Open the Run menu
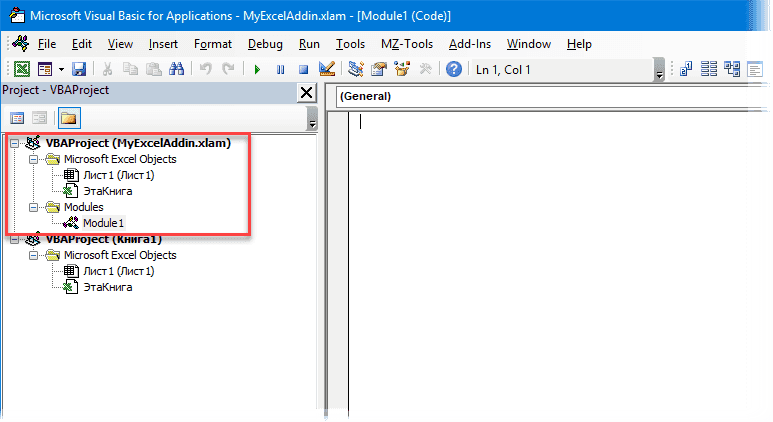773x422 pixels. point(309,44)
